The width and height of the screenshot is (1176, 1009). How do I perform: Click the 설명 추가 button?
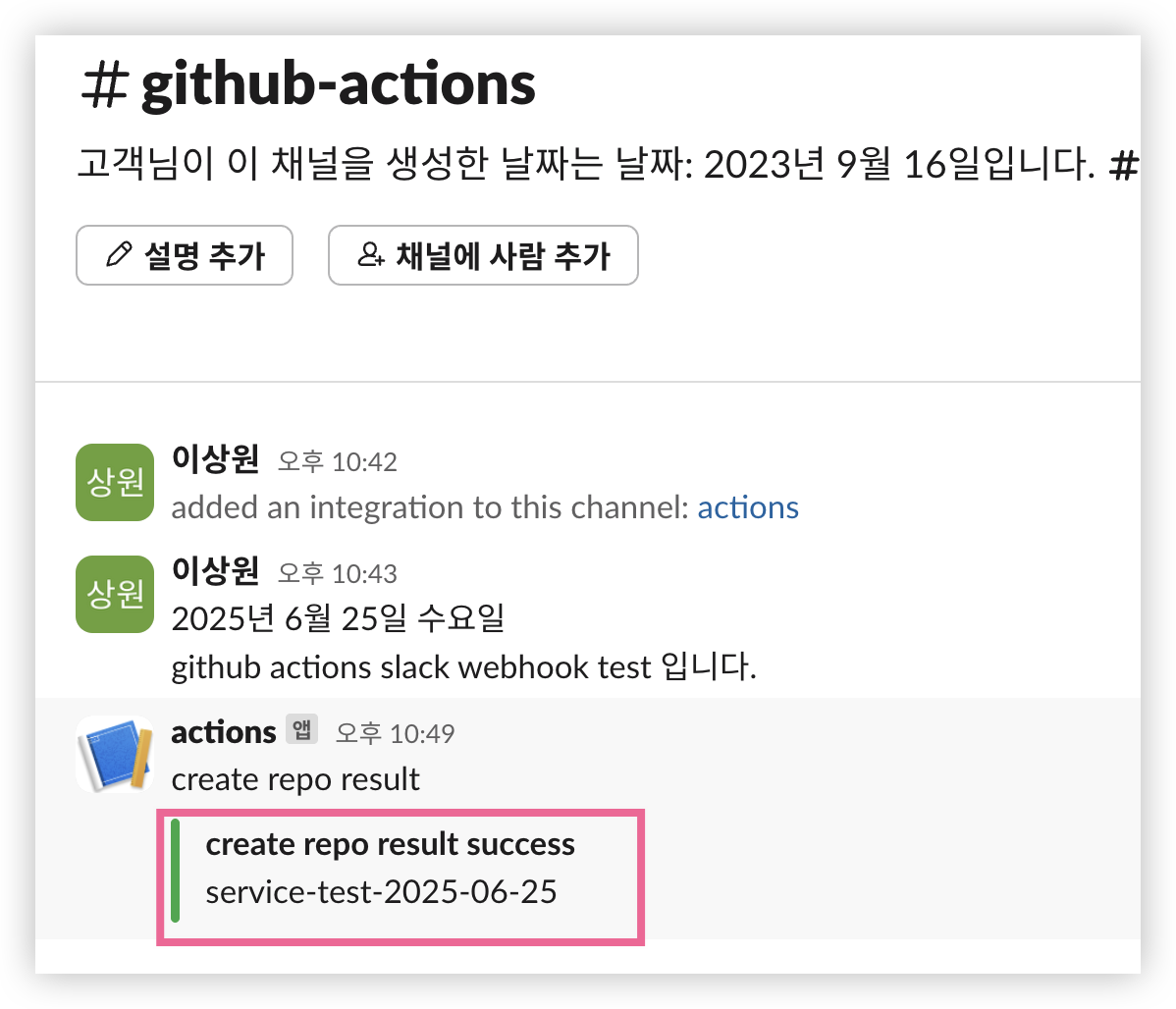(x=184, y=255)
